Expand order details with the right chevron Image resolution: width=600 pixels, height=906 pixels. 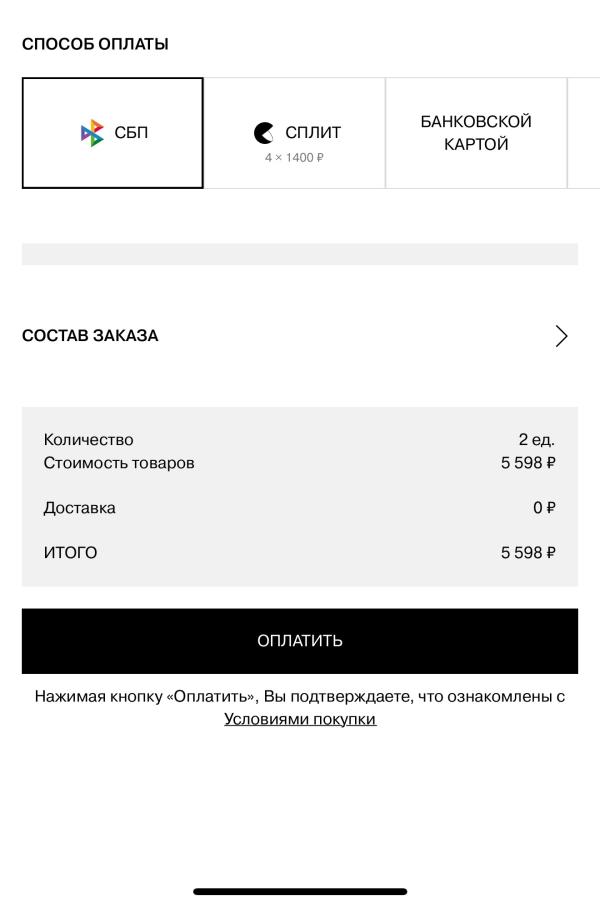click(561, 336)
